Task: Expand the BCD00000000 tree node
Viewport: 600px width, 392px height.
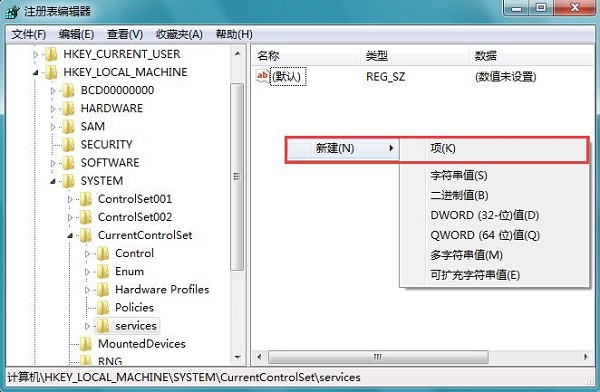Action: (53, 91)
